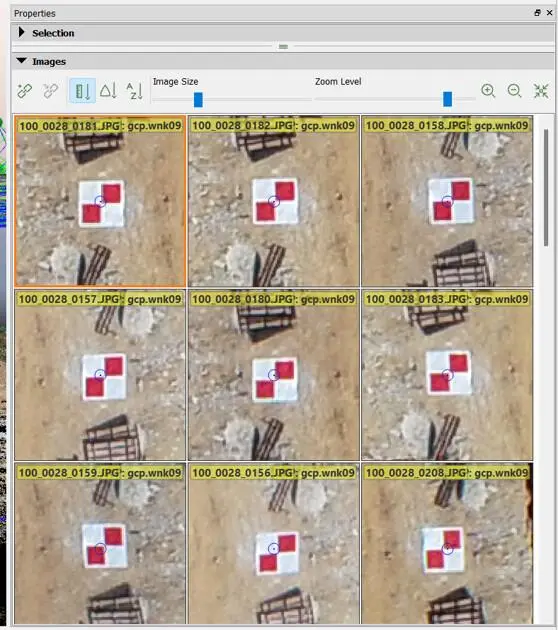Collapse the Images section

(x=22, y=61)
